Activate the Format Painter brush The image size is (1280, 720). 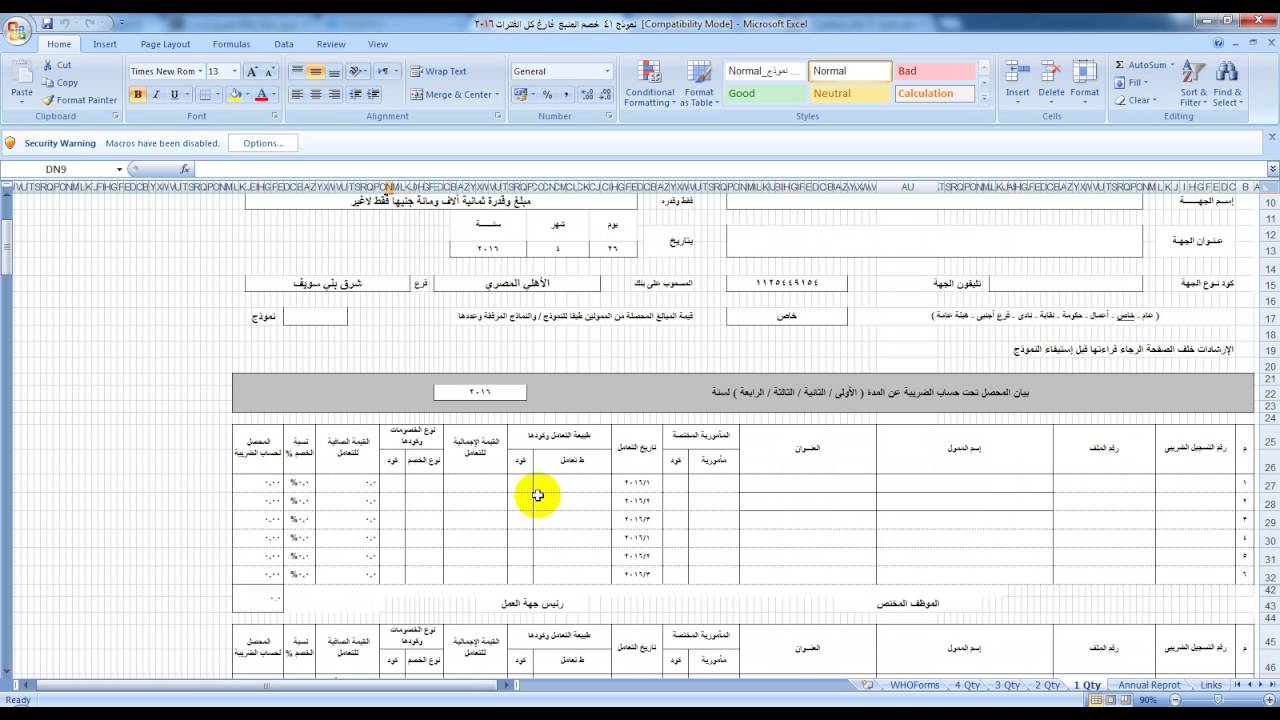click(79, 100)
